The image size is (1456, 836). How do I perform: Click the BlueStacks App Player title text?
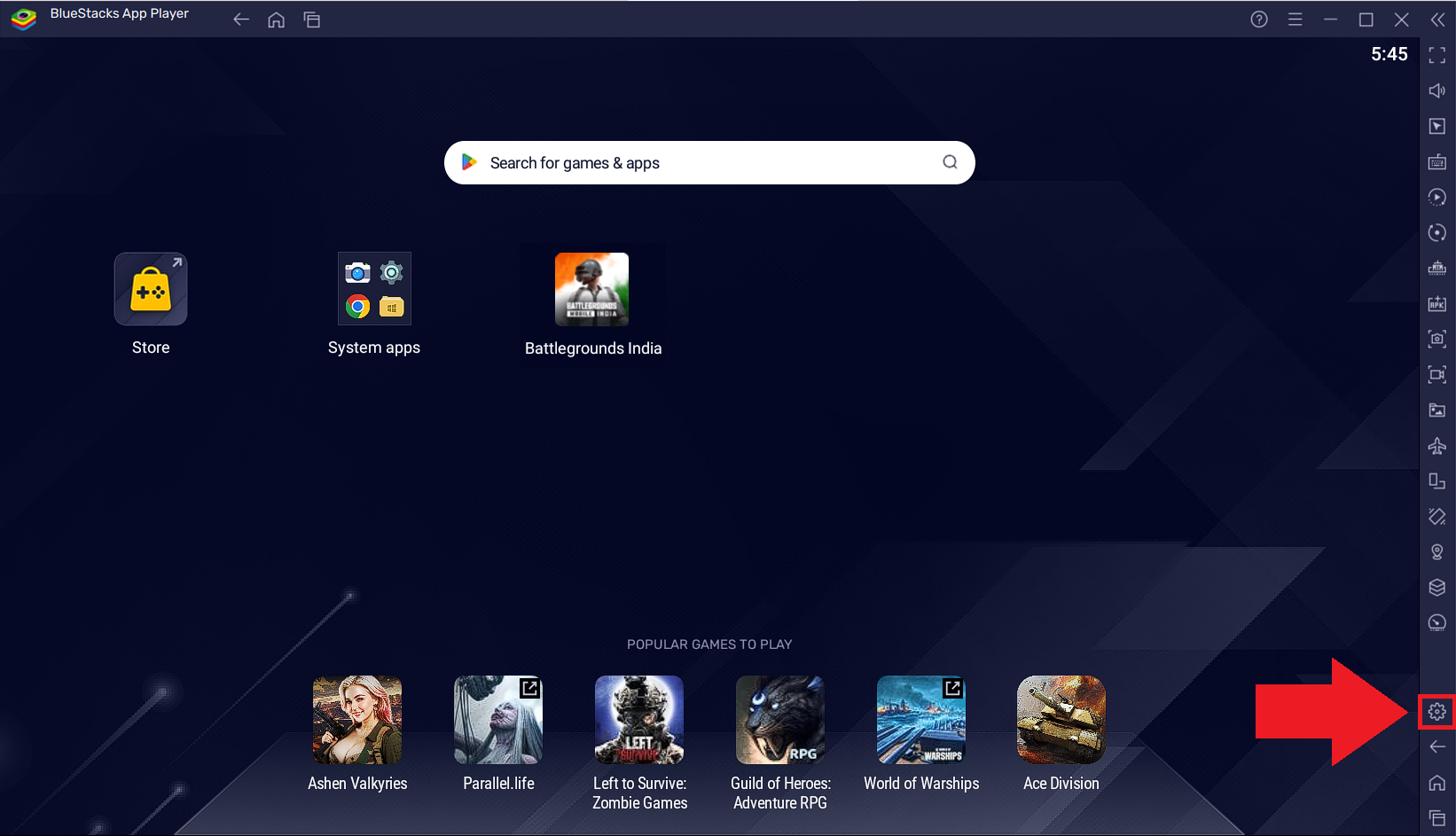click(x=120, y=13)
